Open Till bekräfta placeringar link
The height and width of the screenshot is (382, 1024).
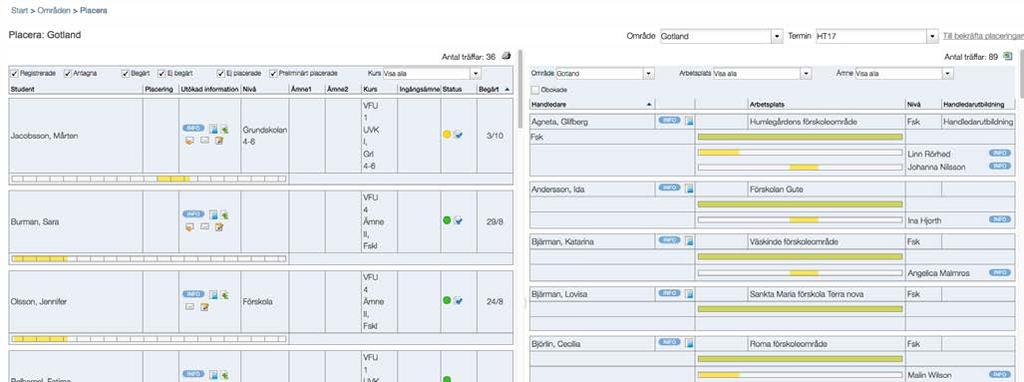point(983,36)
